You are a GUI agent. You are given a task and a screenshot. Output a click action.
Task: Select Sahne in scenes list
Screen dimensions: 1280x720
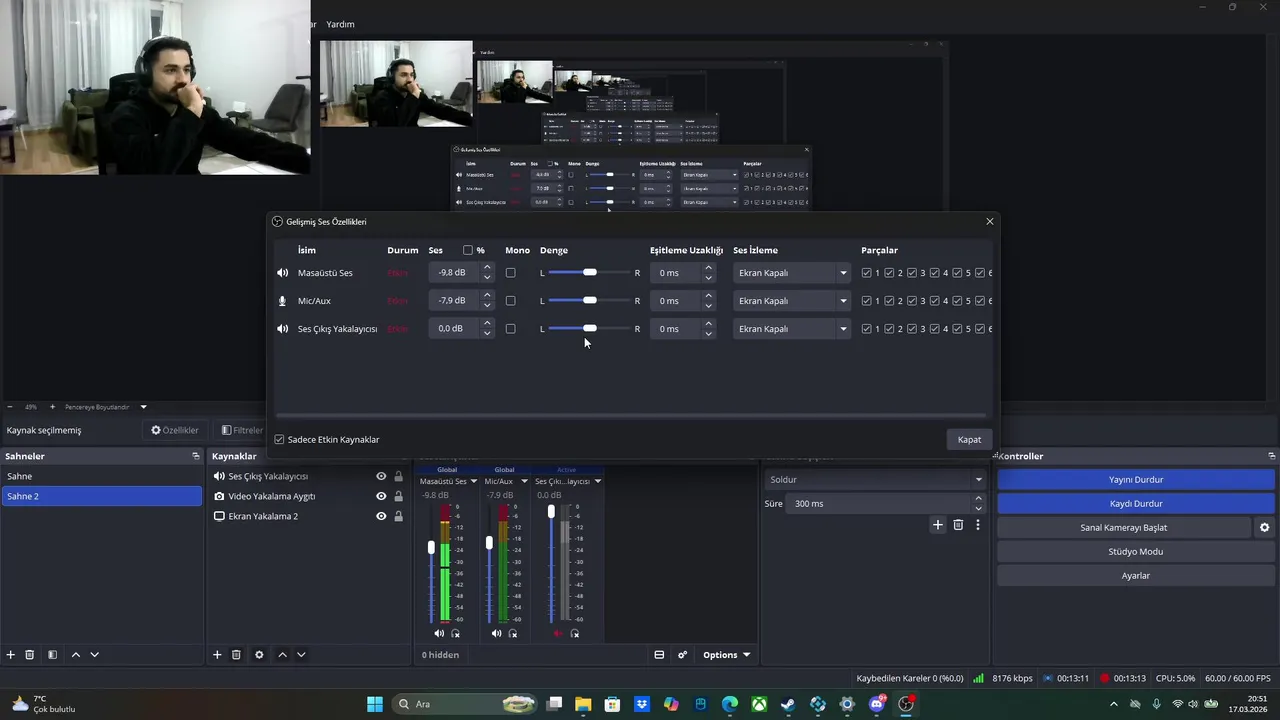(x=101, y=476)
